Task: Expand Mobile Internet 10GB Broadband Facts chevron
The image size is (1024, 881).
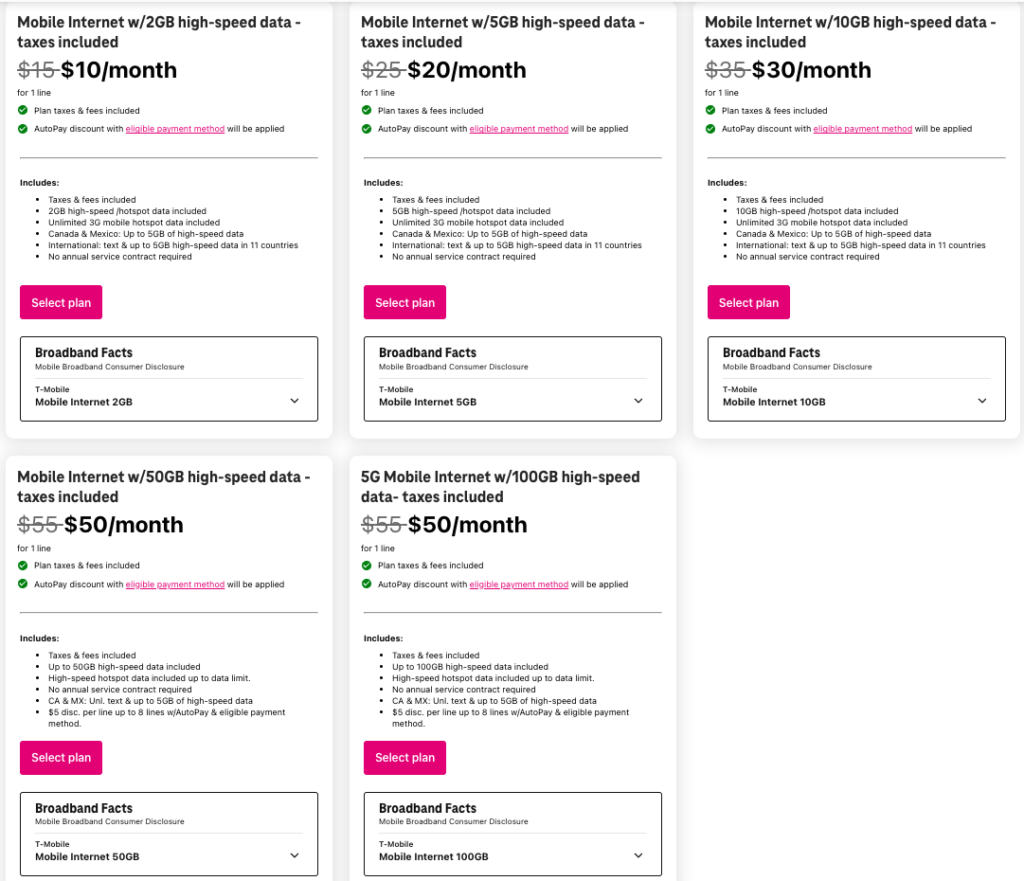Action: (x=982, y=401)
